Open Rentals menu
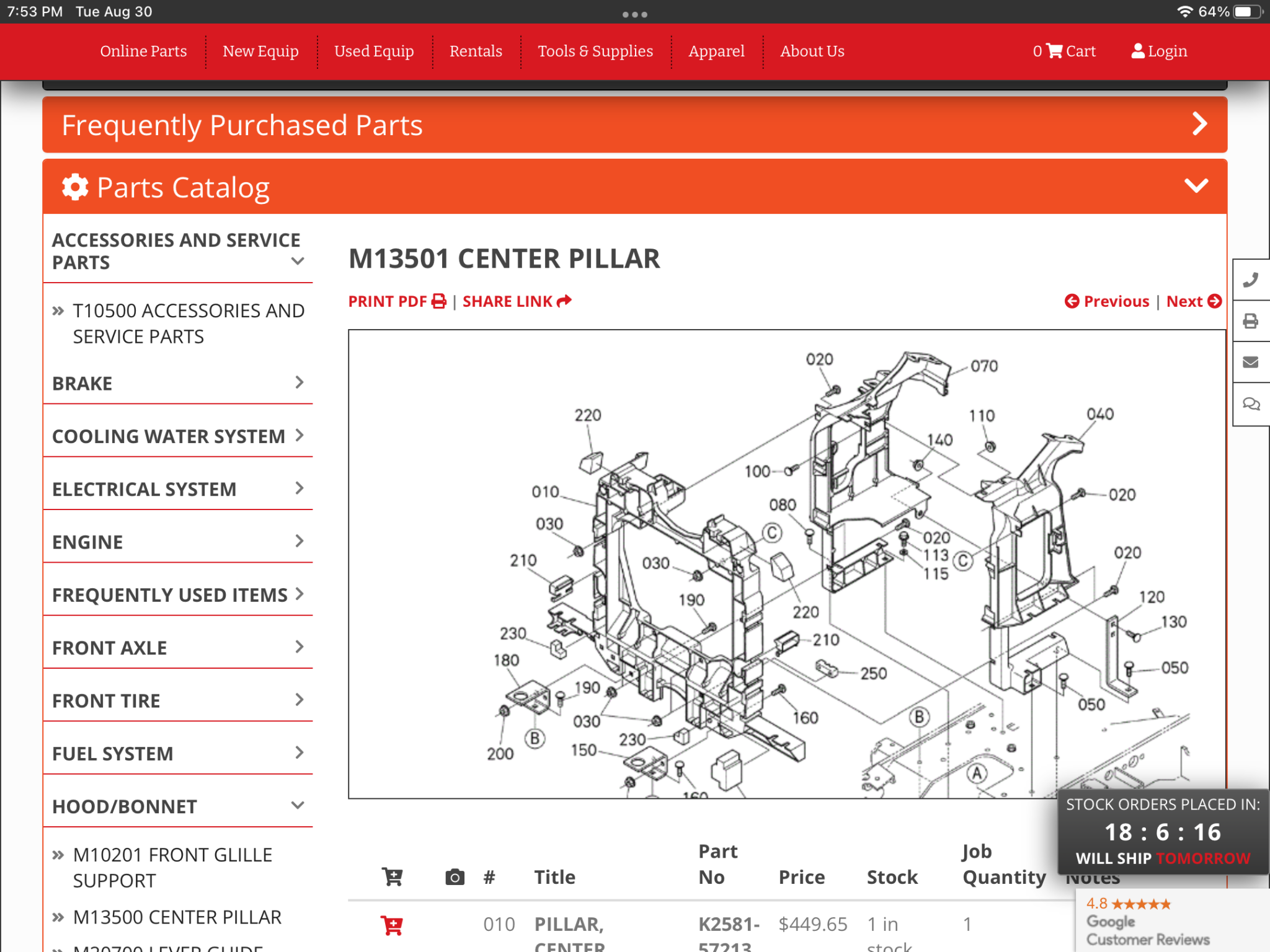Viewport: 1270px width, 952px height. (476, 51)
